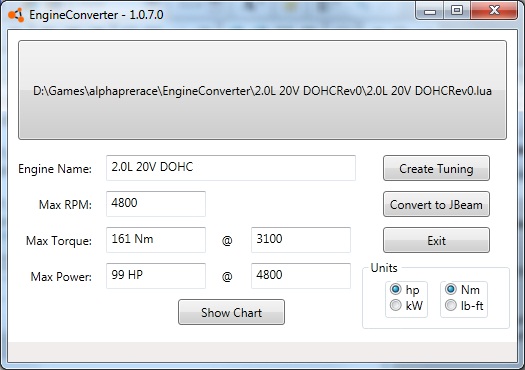Maximize the EngineConverter window

click(x=457, y=11)
